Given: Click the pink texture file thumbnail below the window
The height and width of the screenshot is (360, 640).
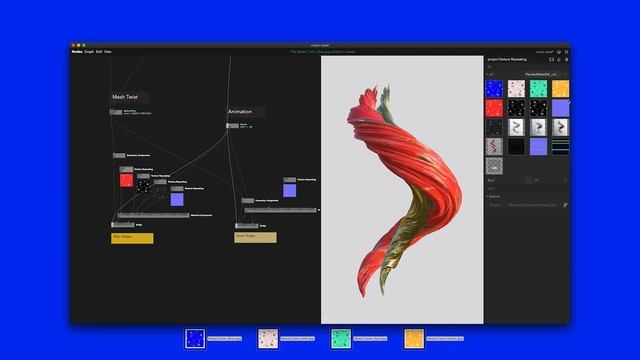Looking at the screenshot, I should pyautogui.click(x=268, y=339).
